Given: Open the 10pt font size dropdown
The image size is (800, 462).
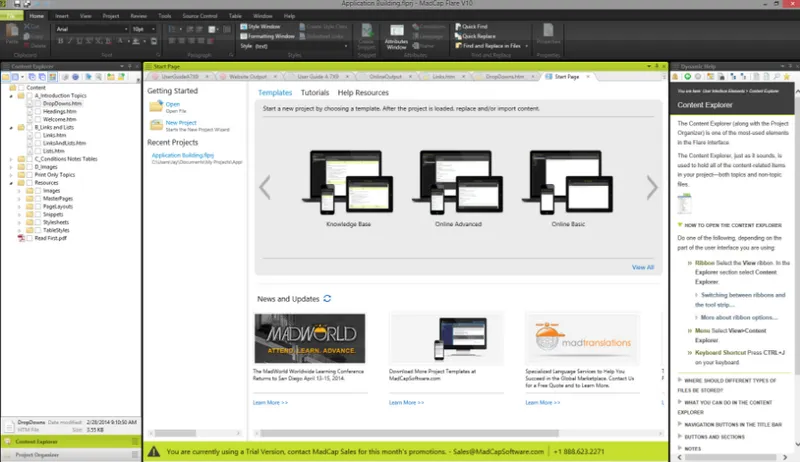Looking at the screenshot, I should tap(153, 29).
